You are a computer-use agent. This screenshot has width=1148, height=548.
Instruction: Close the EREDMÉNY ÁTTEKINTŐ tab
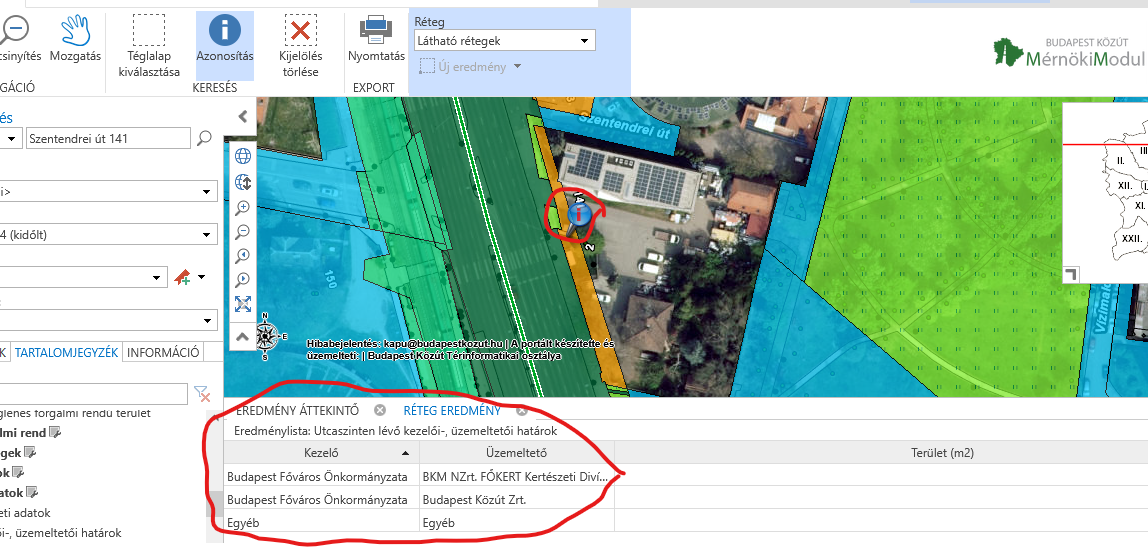pos(380,410)
